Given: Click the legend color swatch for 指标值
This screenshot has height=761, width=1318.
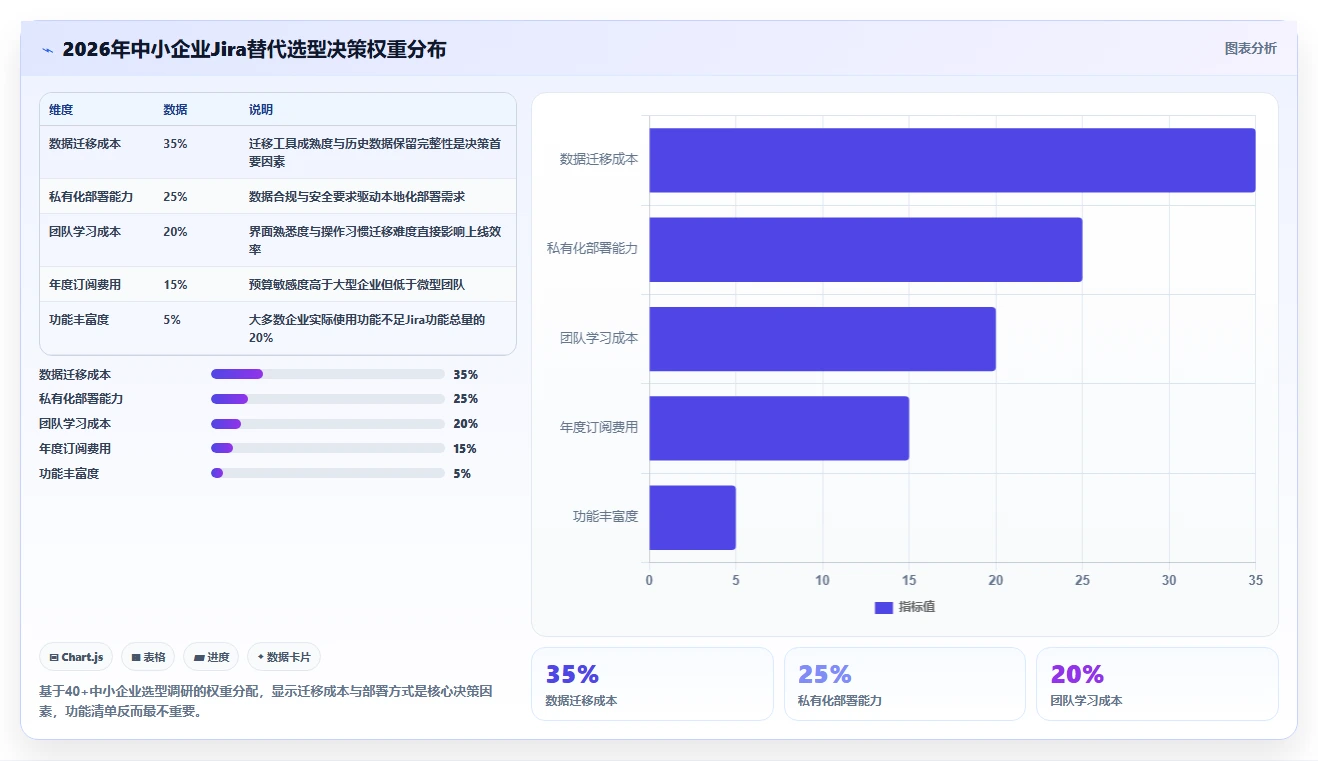Looking at the screenshot, I should pos(883,608).
